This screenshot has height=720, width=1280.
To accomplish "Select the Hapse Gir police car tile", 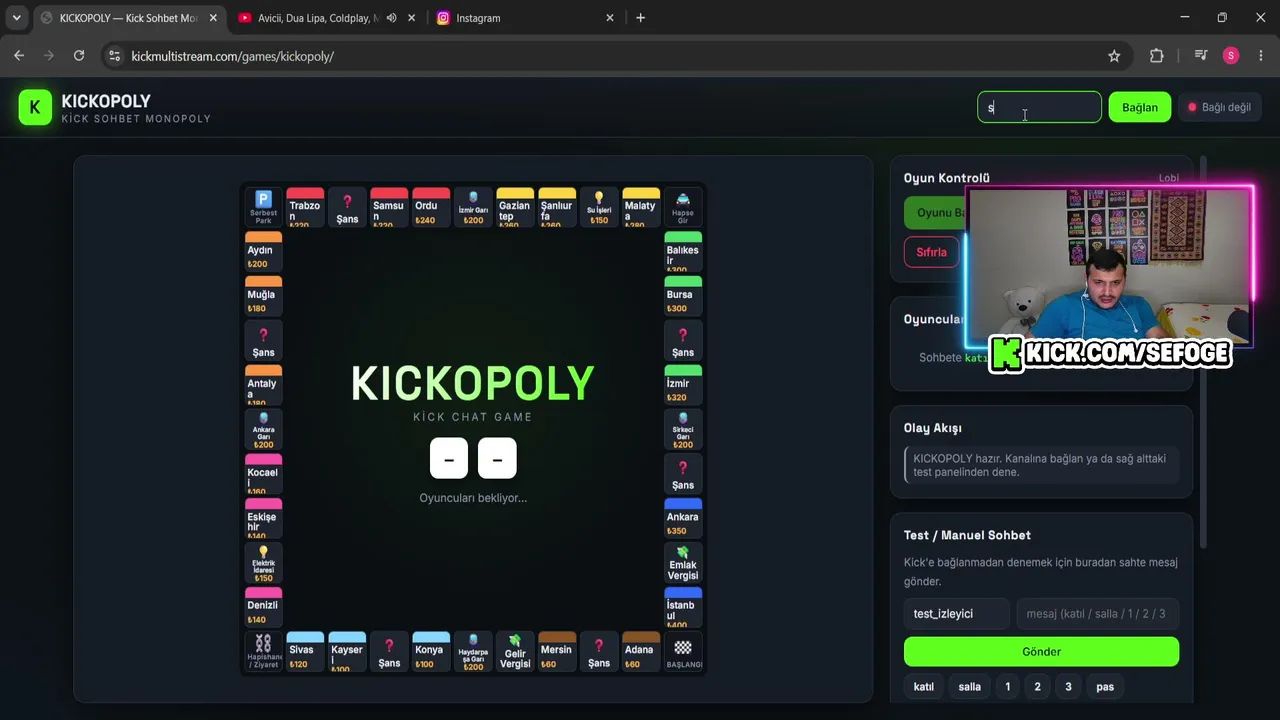I will click(x=683, y=207).
